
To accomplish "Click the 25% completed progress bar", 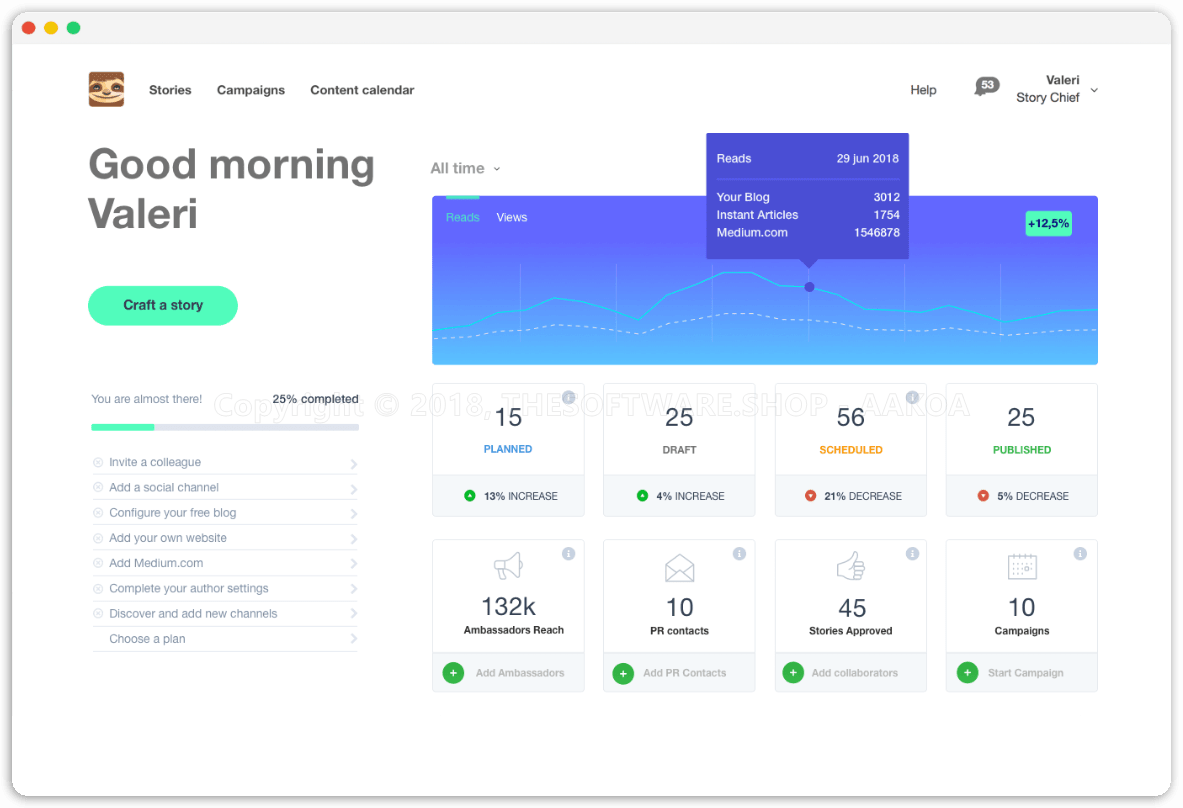I will [x=224, y=427].
